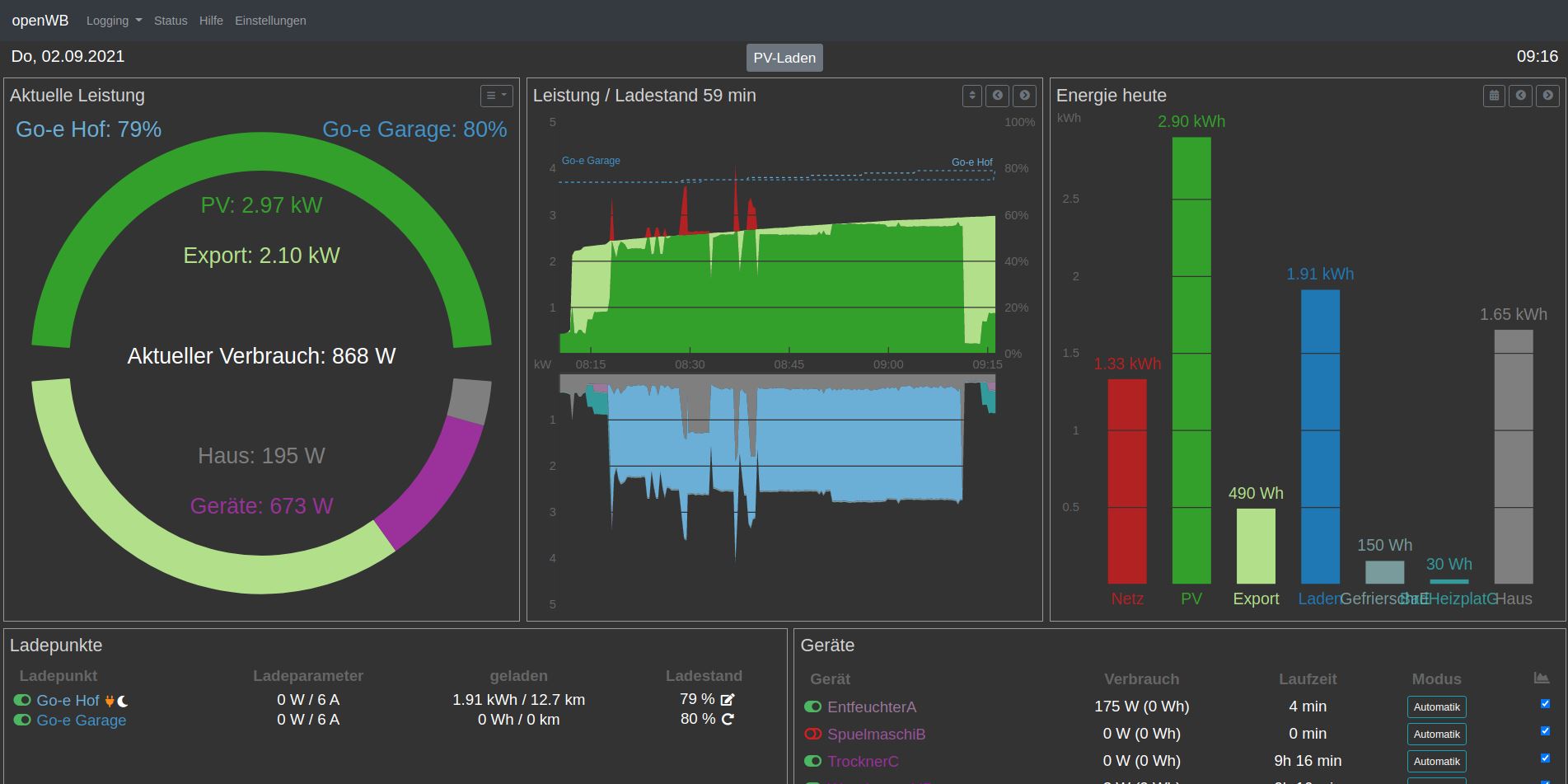
Task: Click the calendar icon in Energie heute
Action: (x=1494, y=96)
